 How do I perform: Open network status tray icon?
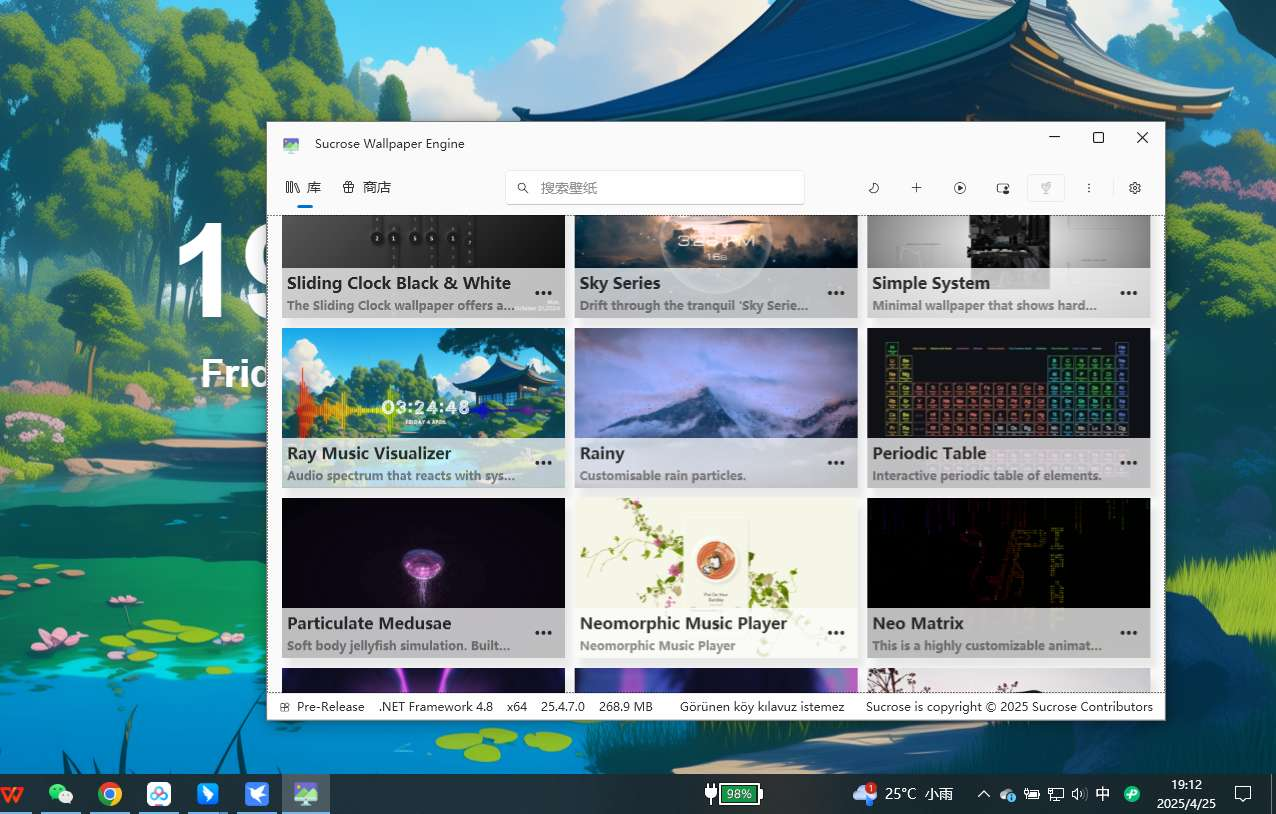pos(1056,794)
